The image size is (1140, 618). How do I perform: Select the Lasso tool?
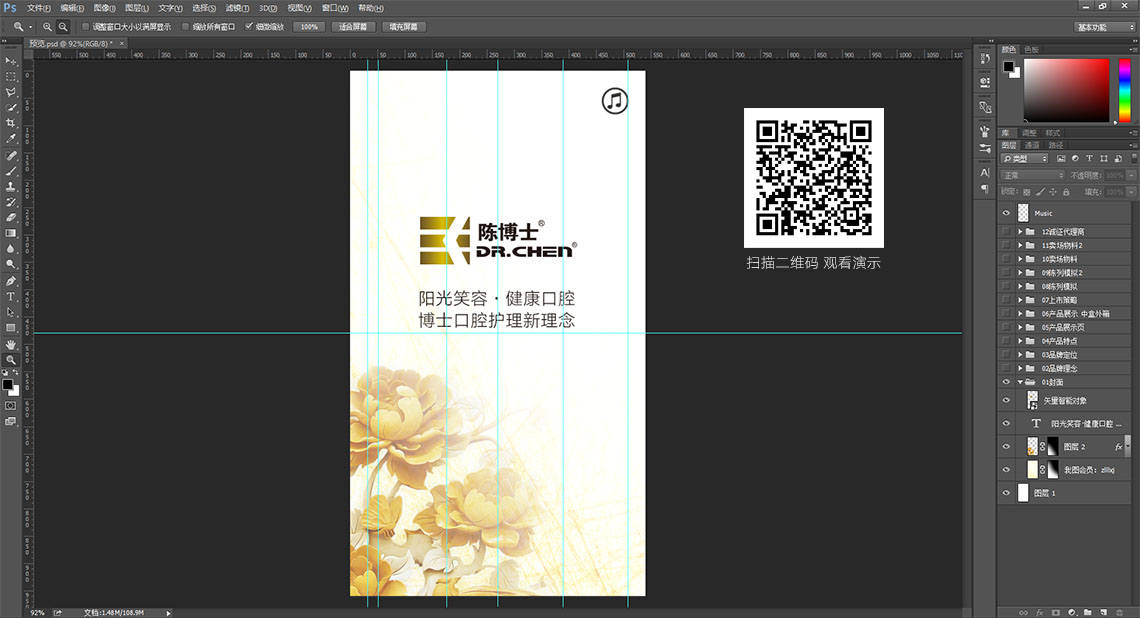click(x=10, y=92)
